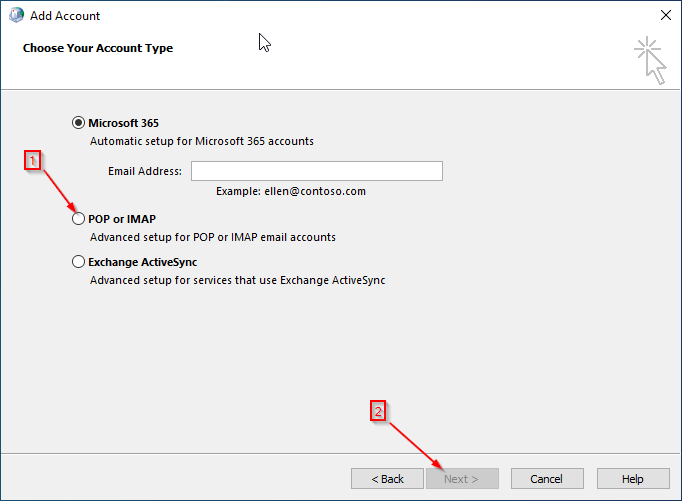Screen dimensions: 682x501
Task: Click the 'Example: ellen@contoso.com' hint
Action: 291,191
